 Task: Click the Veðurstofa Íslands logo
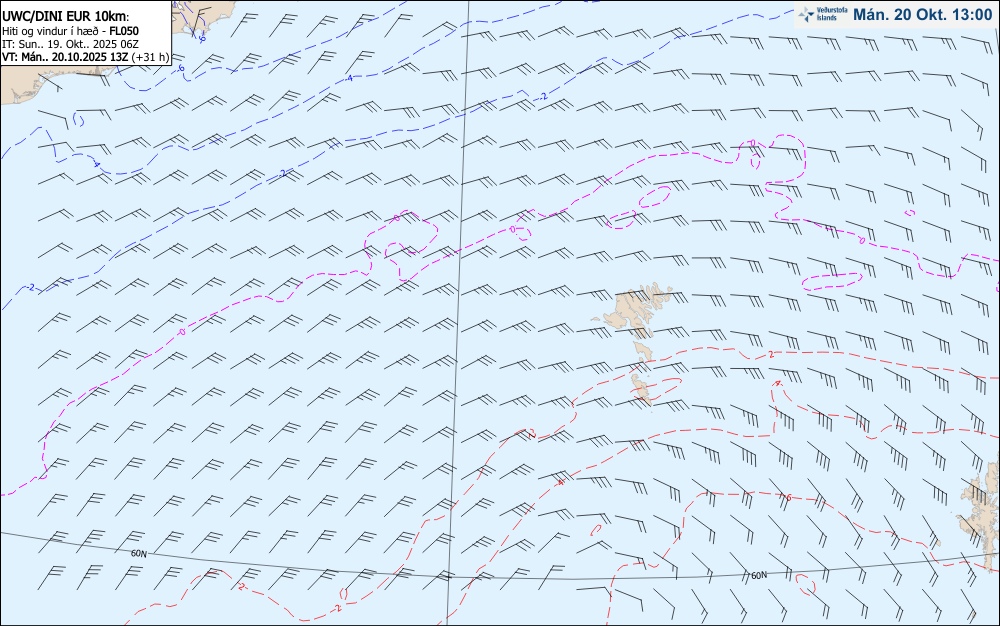pyautogui.click(x=823, y=15)
